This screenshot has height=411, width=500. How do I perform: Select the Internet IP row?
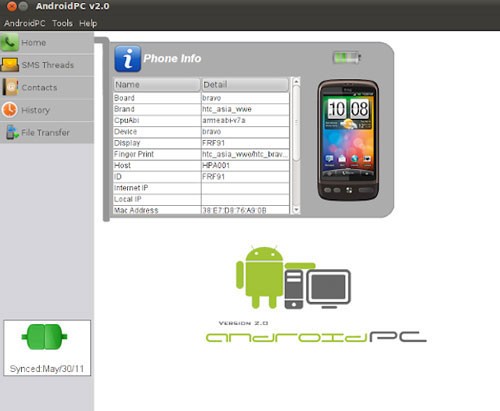[x=201, y=188]
